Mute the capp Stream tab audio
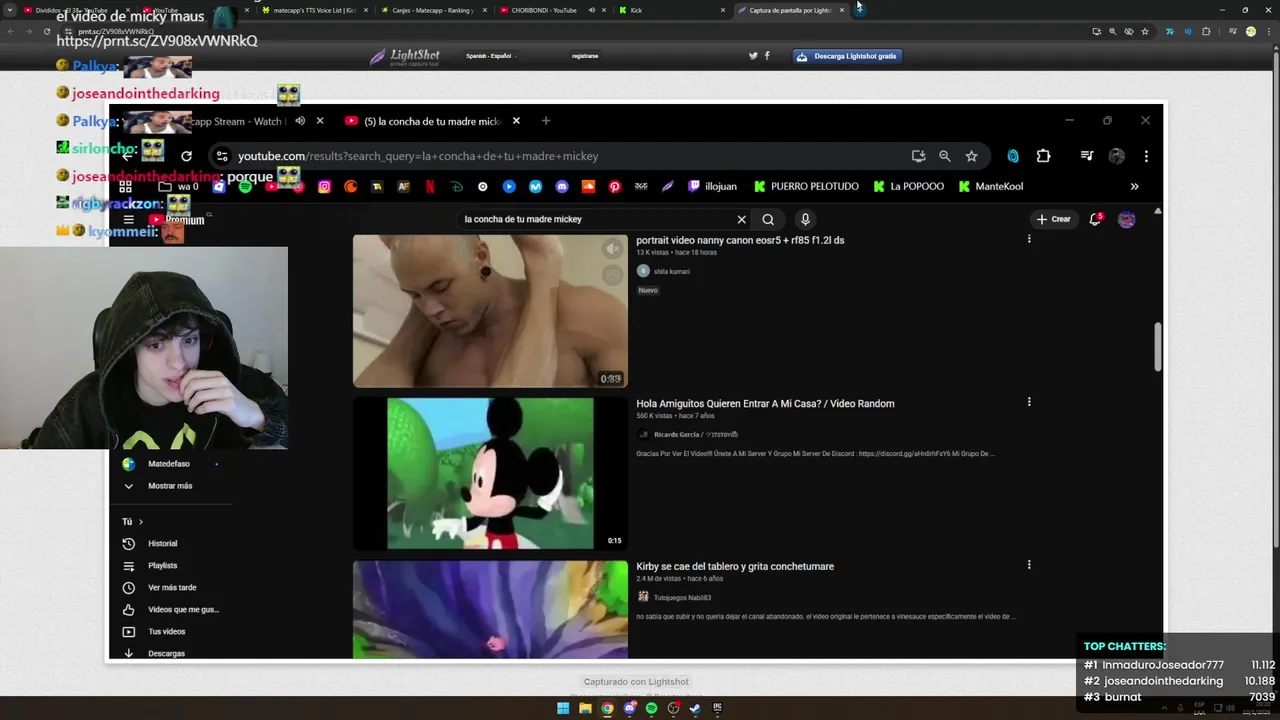The image size is (1280, 720). tap(299, 121)
